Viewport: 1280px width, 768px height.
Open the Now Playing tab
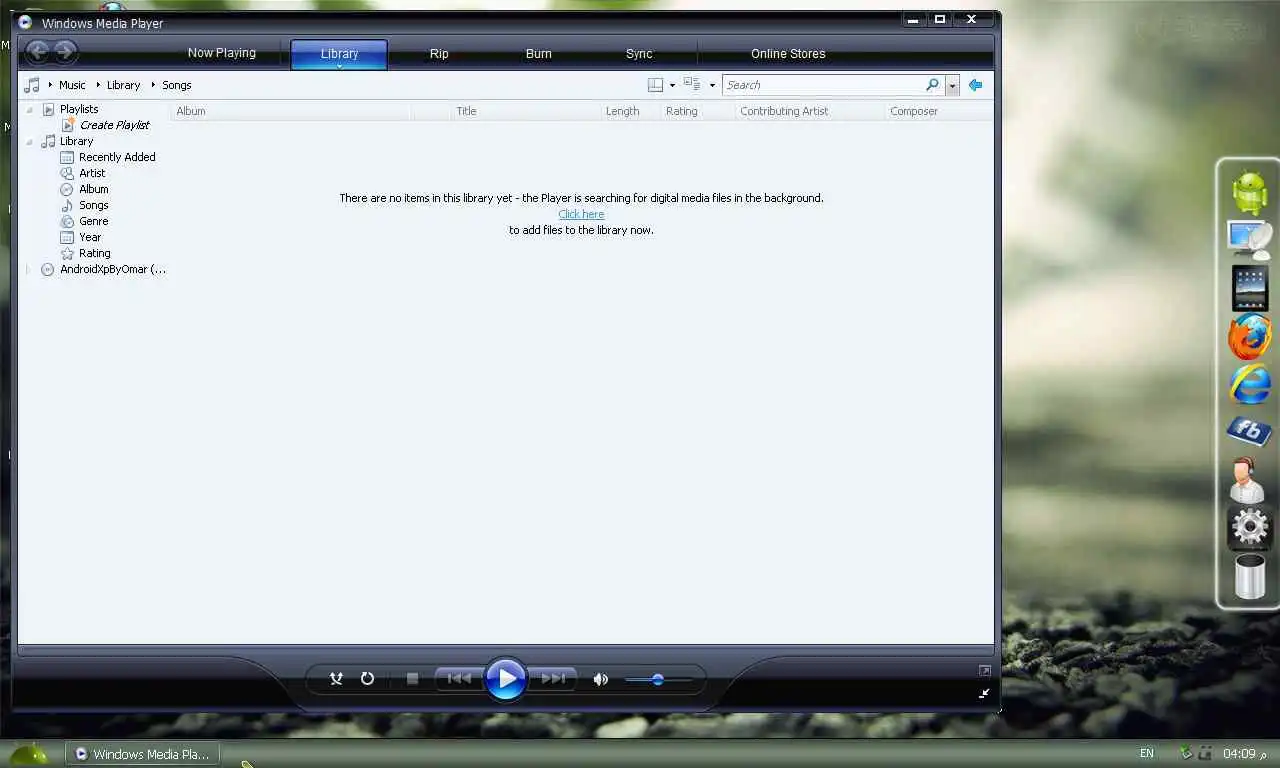(222, 53)
